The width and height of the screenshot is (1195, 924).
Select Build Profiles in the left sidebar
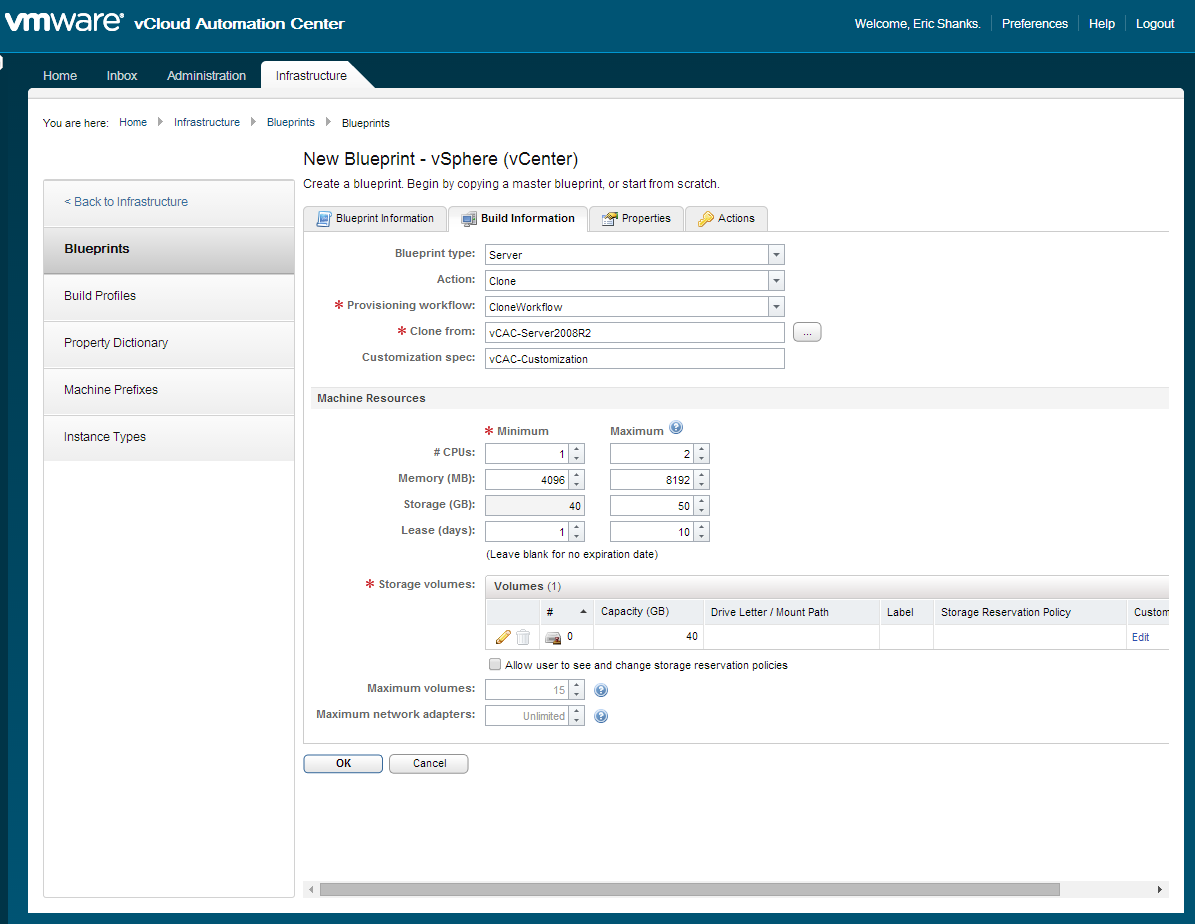tap(100, 296)
